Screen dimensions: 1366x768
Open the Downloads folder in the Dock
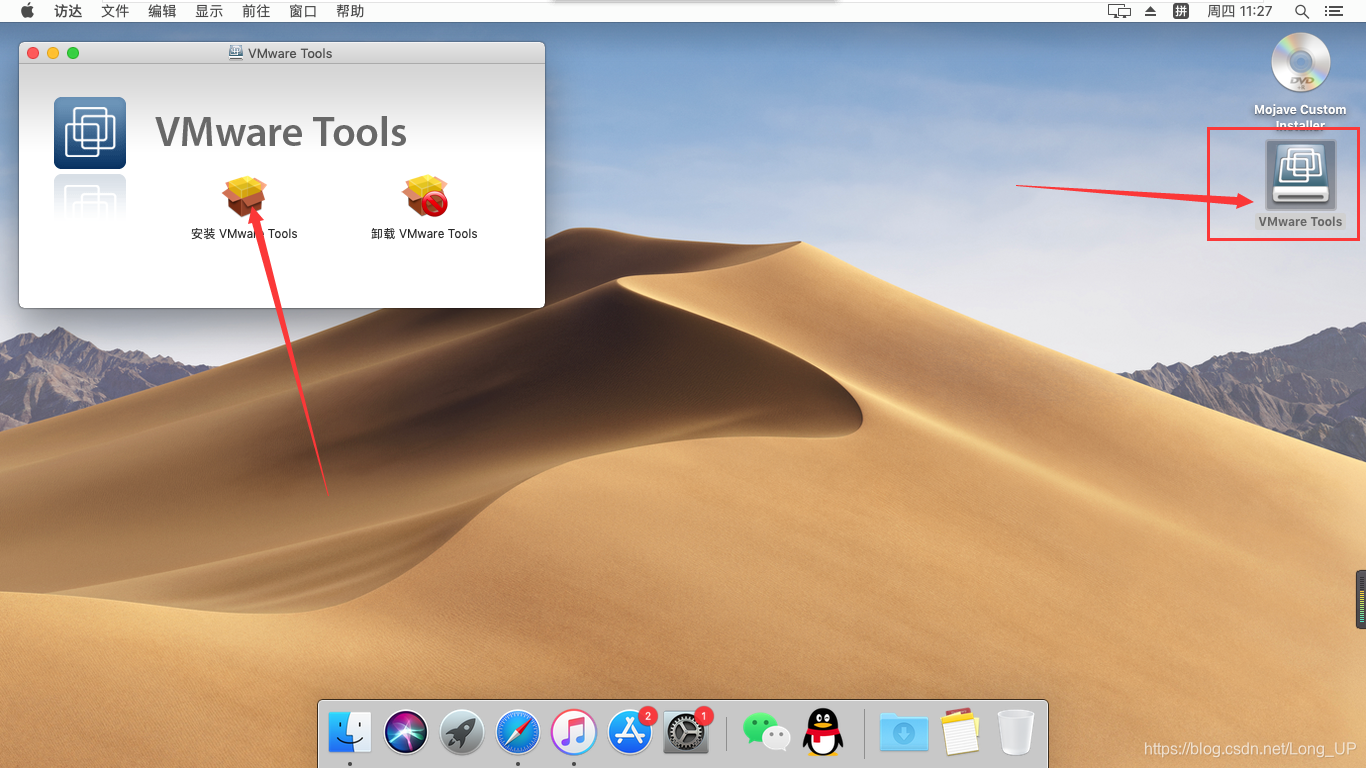pos(904,732)
